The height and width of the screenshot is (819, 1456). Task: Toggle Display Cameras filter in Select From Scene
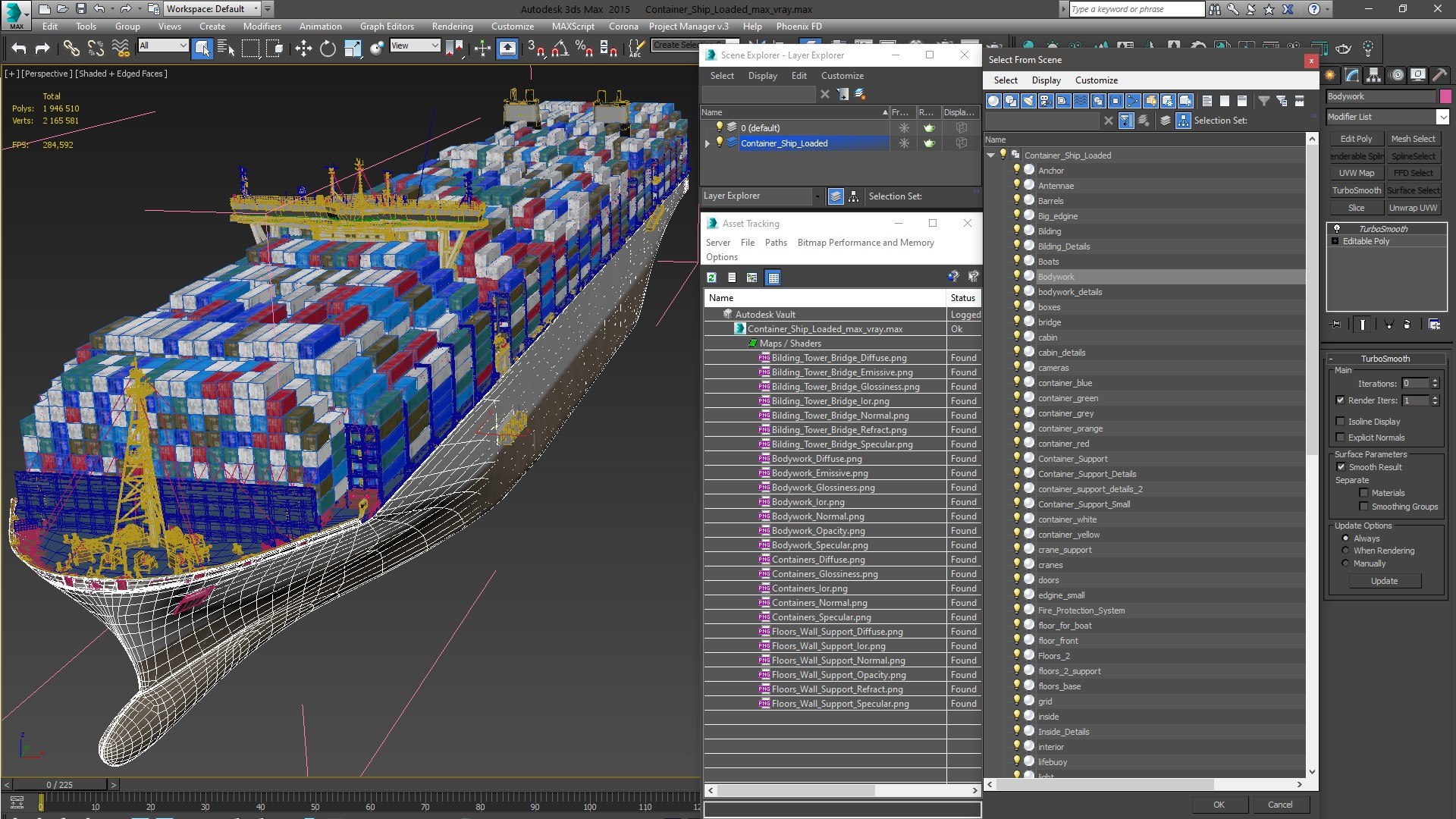point(1046,101)
